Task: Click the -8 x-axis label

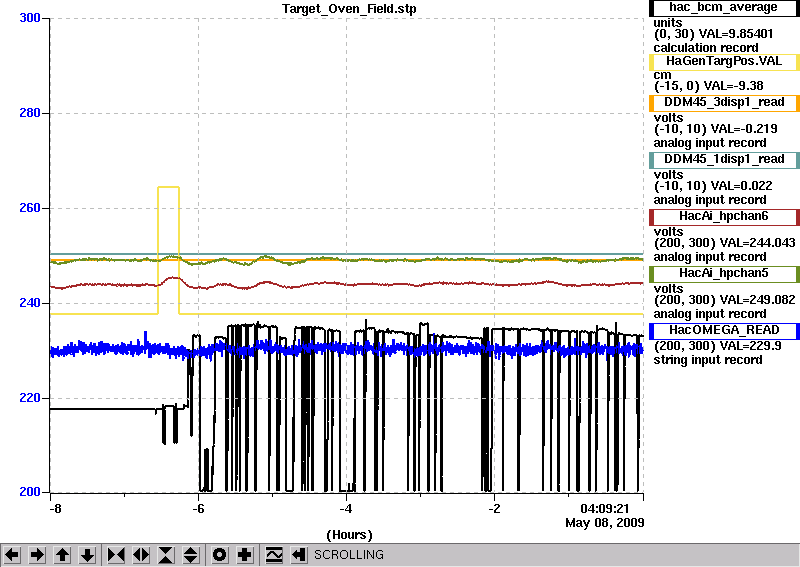Action: point(55,509)
